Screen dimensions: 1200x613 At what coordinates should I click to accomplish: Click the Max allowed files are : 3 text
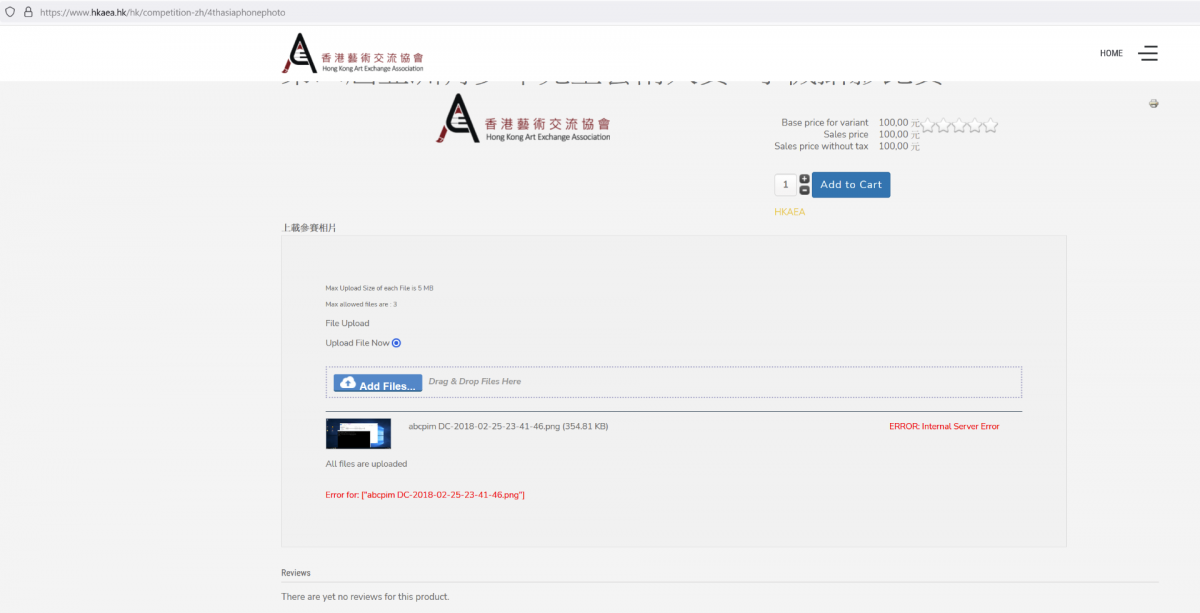[x=361, y=304]
